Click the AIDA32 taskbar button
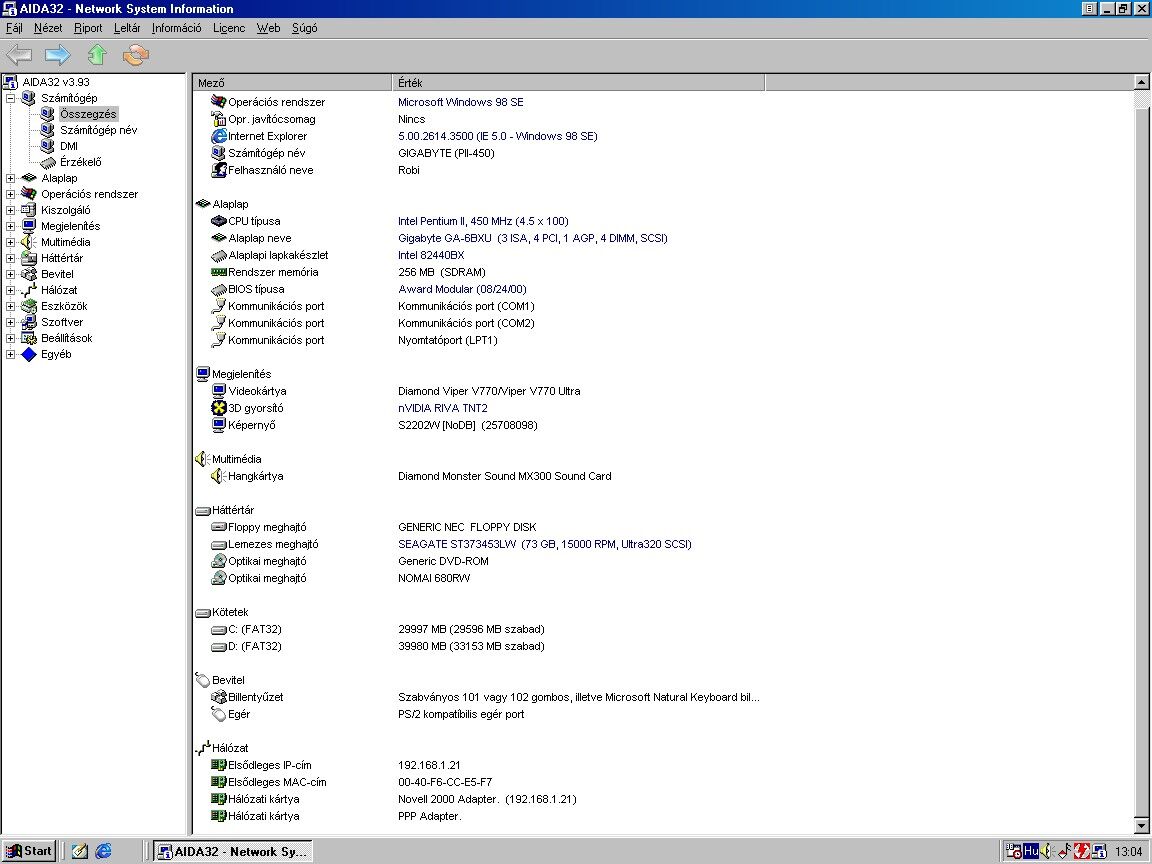This screenshot has width=1152, height=864. coord(233,852)
